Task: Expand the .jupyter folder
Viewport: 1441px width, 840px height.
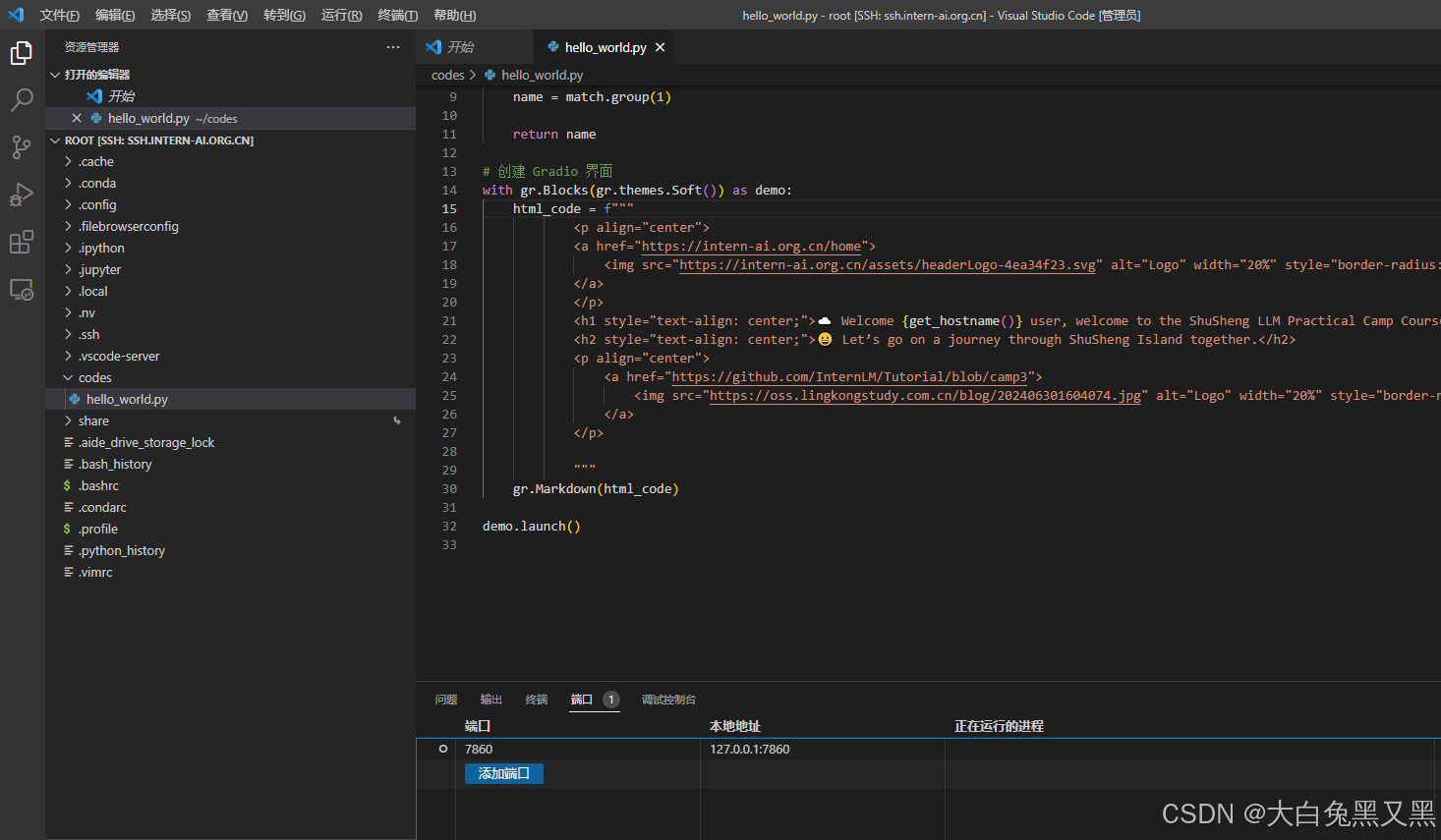Action: [230, 269]
